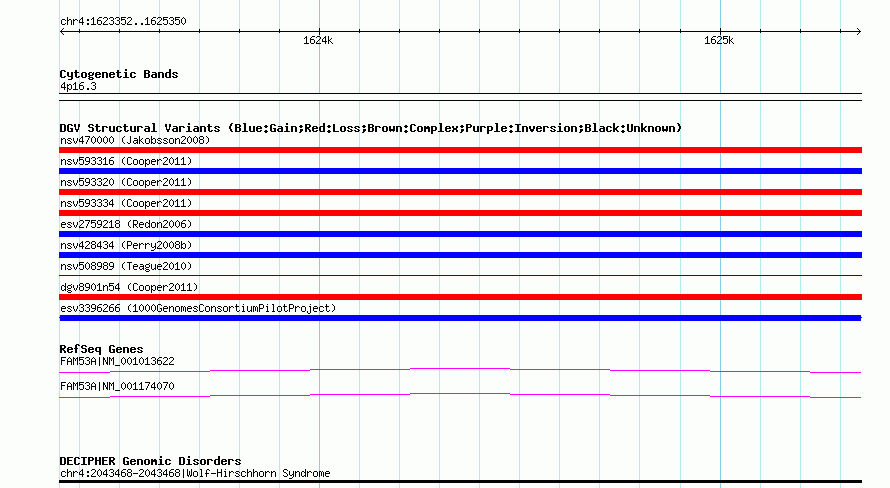Click the red bar of nsv470000
This screenshot has height=488, width=890.
[460, 150]
